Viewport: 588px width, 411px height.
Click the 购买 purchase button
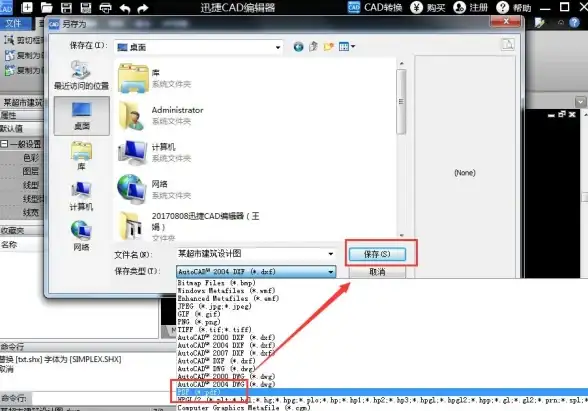[x=428, y=7]
